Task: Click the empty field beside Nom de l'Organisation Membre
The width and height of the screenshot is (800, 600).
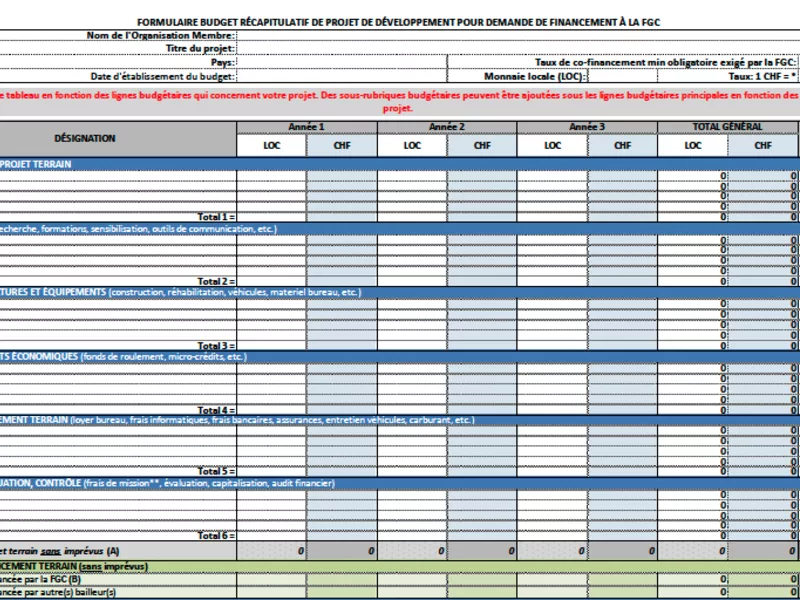Action: (x=518, y=36)
